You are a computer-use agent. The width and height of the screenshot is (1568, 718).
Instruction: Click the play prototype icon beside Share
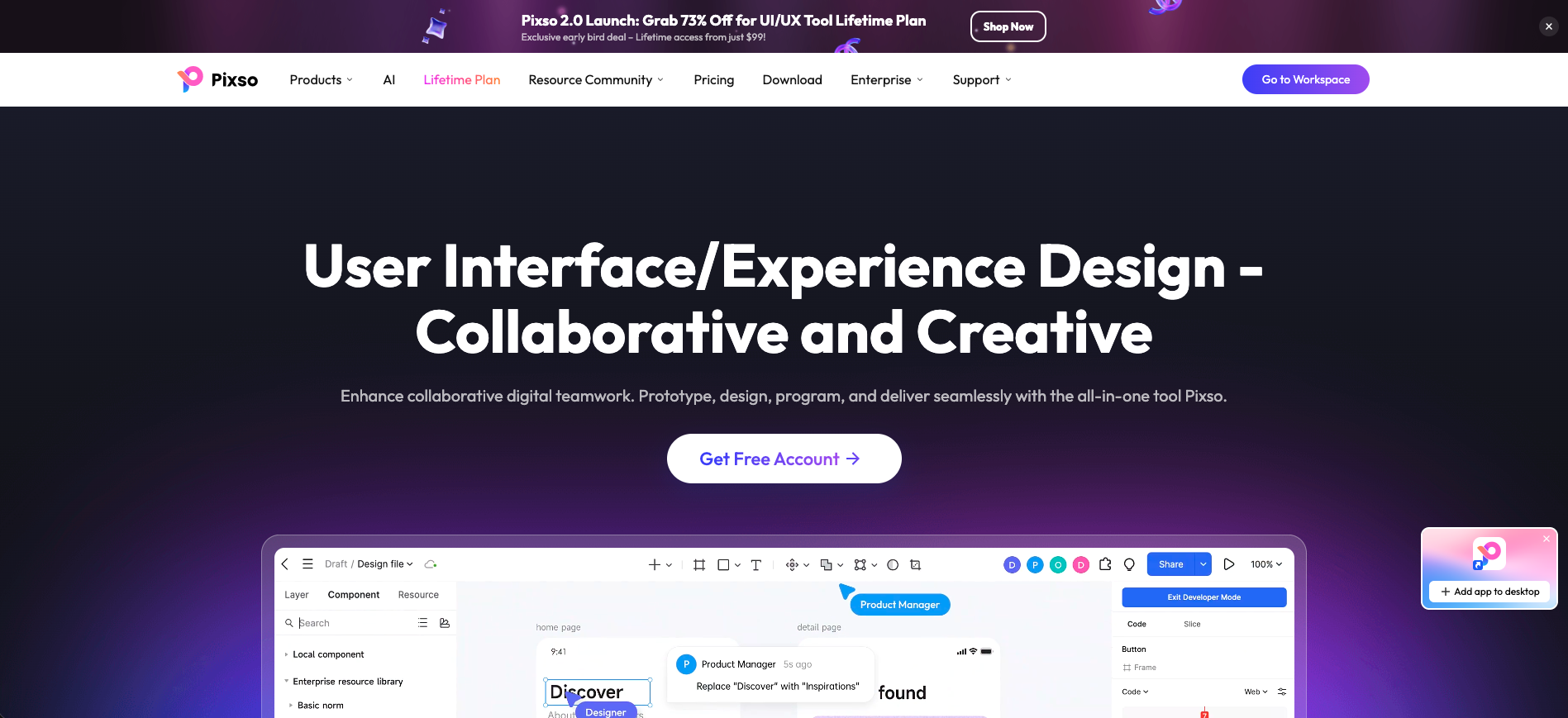click(1228, 564)
